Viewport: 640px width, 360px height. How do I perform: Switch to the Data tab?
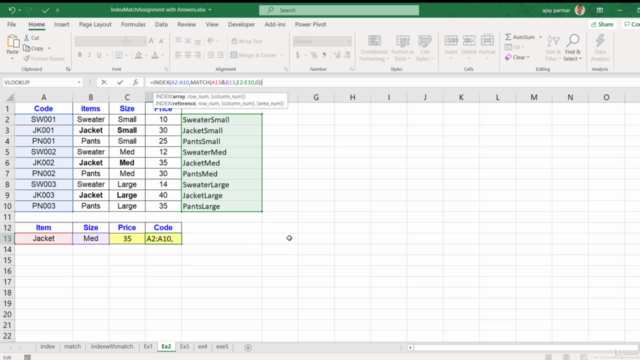pyautogui.click(x=161, y=24)
